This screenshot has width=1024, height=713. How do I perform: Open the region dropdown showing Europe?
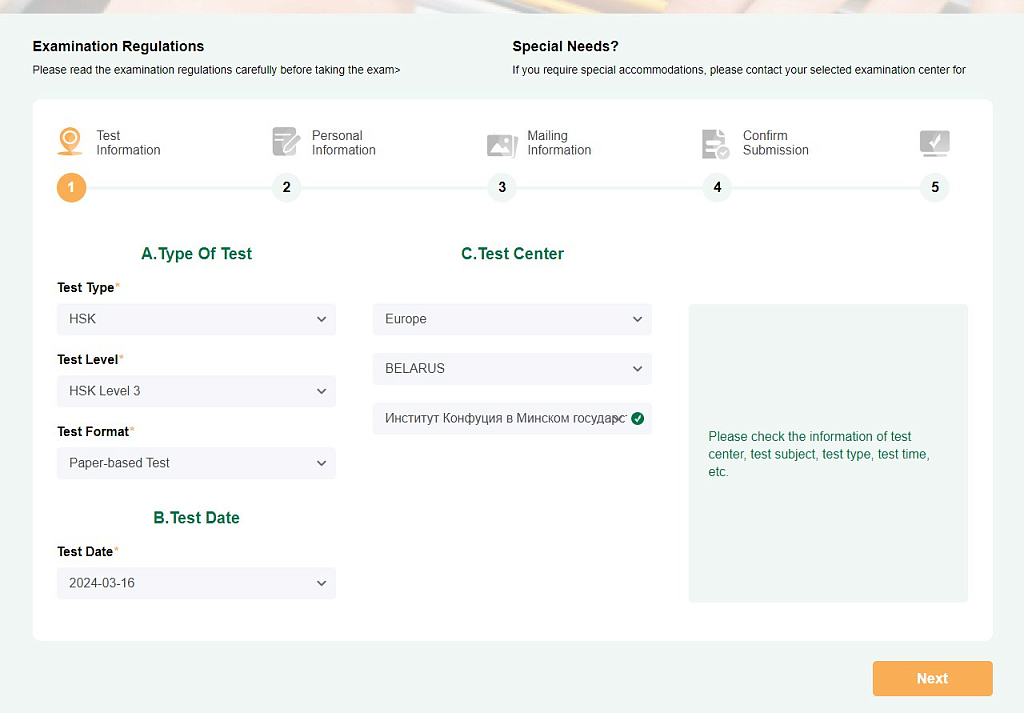click(513, 319)
